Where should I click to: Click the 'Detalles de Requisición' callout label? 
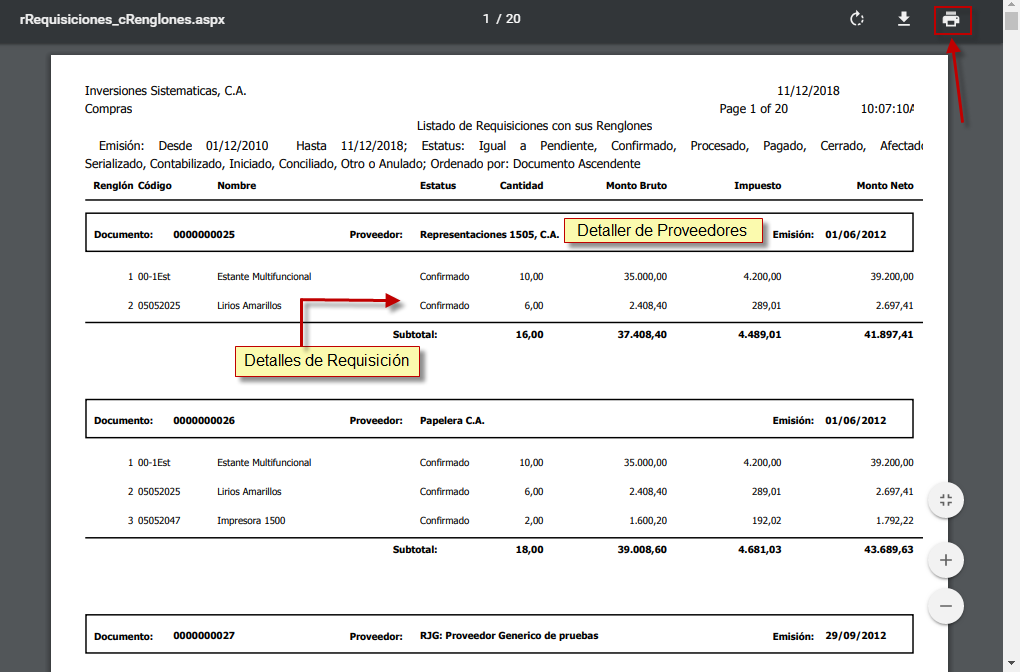coord(327,361)
